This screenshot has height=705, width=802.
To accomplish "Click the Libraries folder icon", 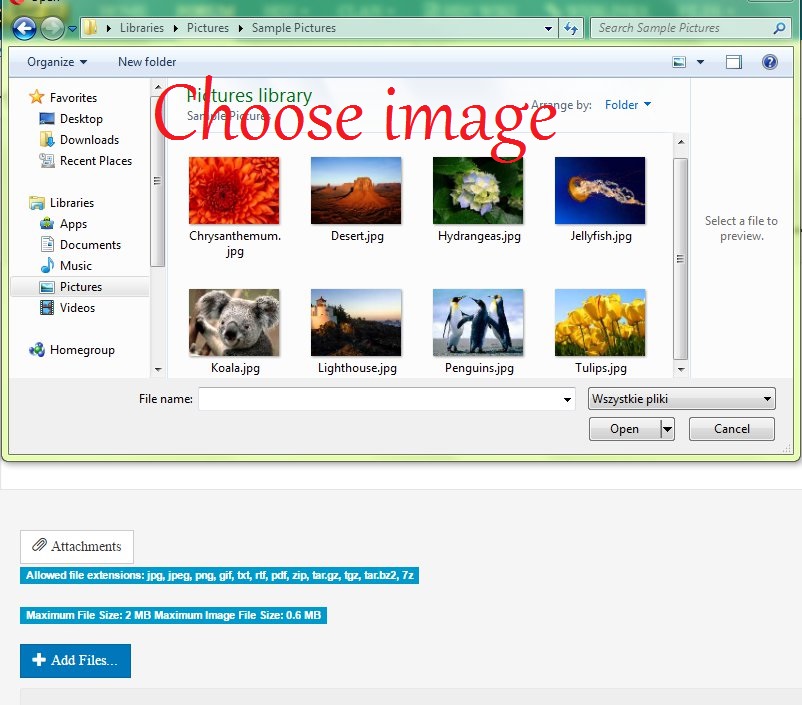I will 36,203.
